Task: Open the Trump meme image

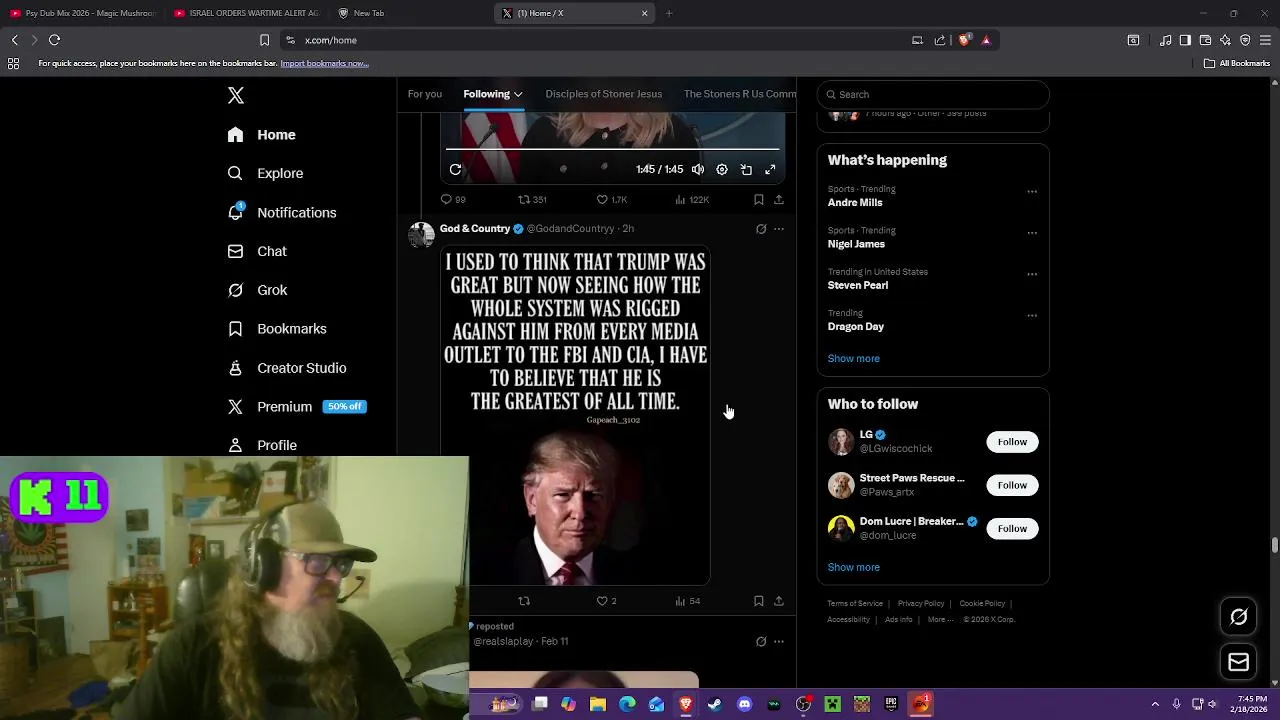Action: 576,415
